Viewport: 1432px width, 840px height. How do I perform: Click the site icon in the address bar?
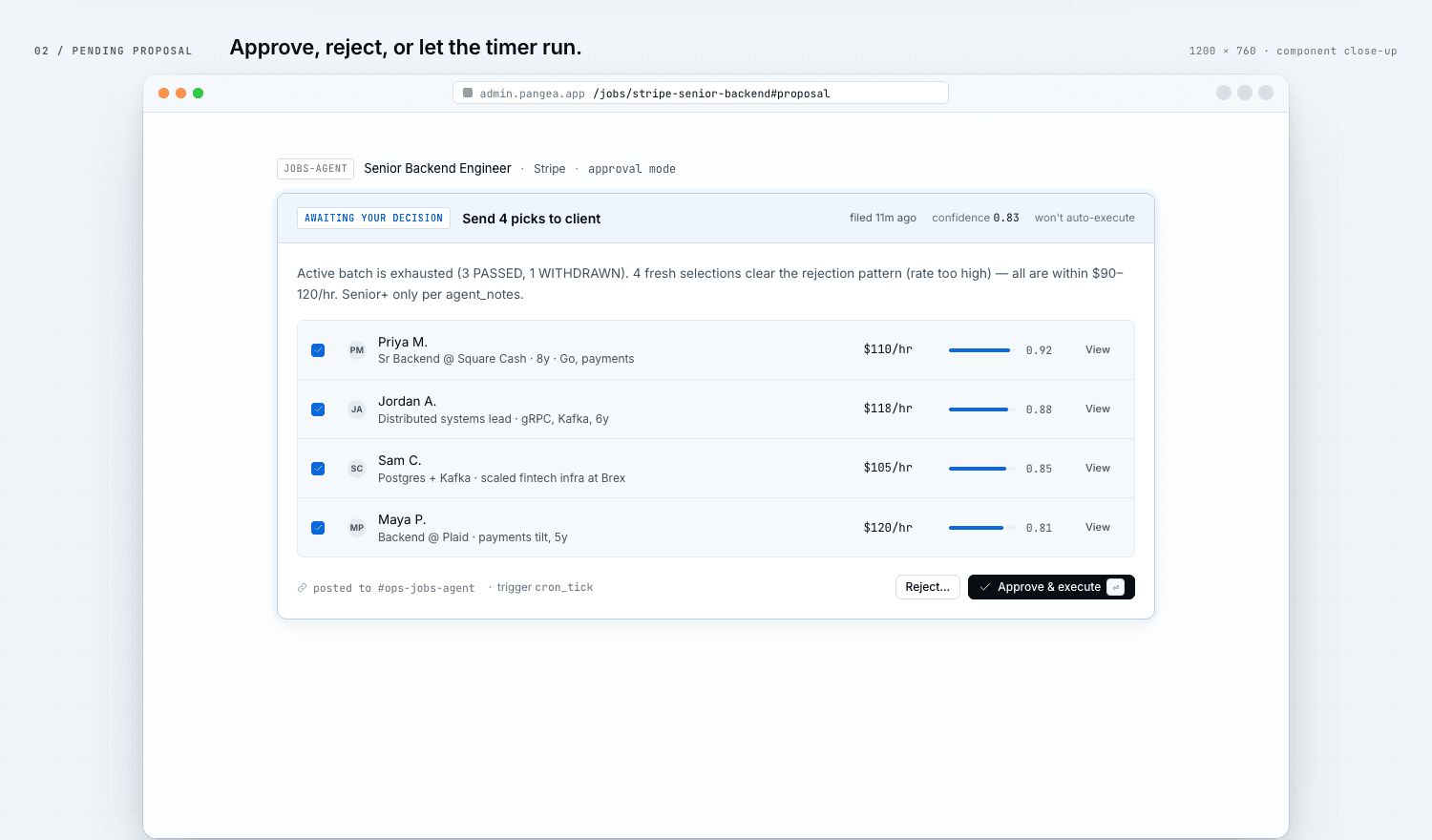[x=468, y=93]
